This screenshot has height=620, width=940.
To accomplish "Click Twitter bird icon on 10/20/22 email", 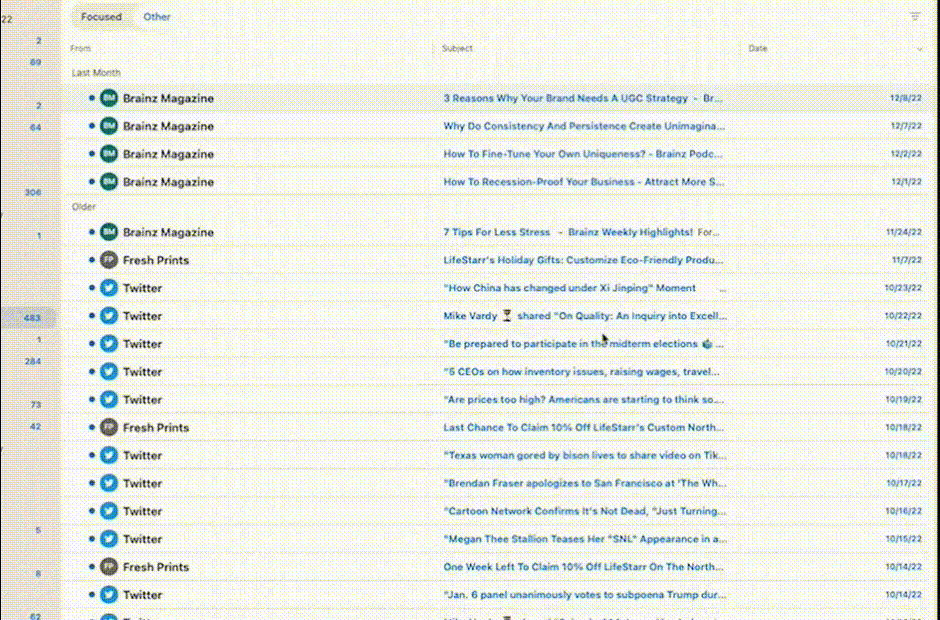I will pyautogui.click(x=109, y=371).
